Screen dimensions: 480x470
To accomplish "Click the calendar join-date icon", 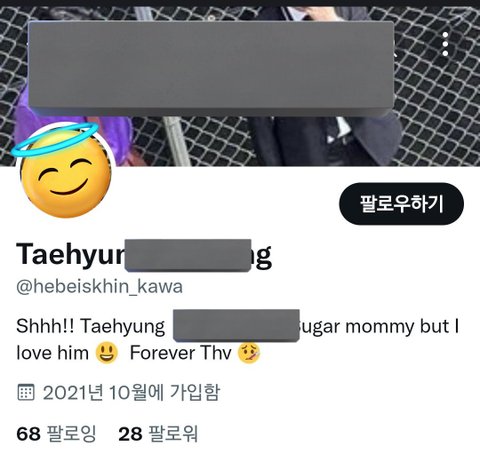I will (x=25, y=392).
